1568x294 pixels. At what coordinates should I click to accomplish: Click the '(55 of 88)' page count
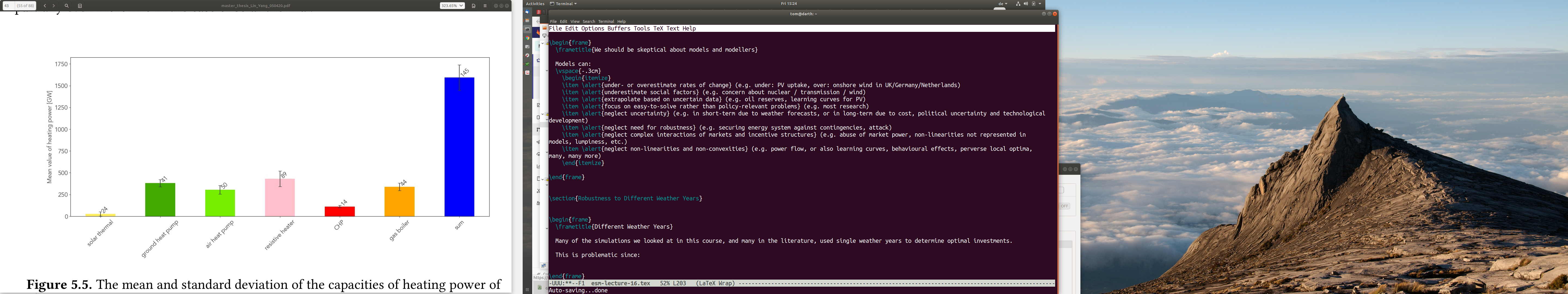[25, 5]
